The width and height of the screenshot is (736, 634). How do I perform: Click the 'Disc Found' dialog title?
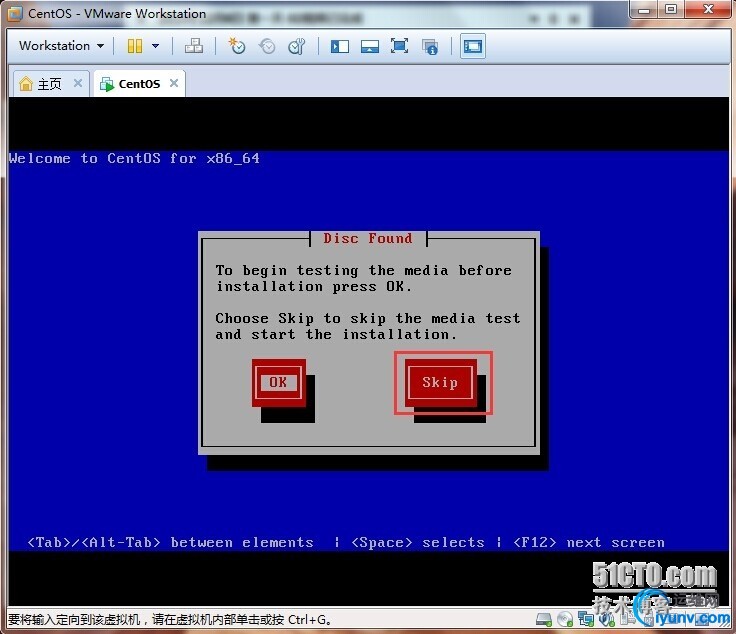[x=368, y=238]
